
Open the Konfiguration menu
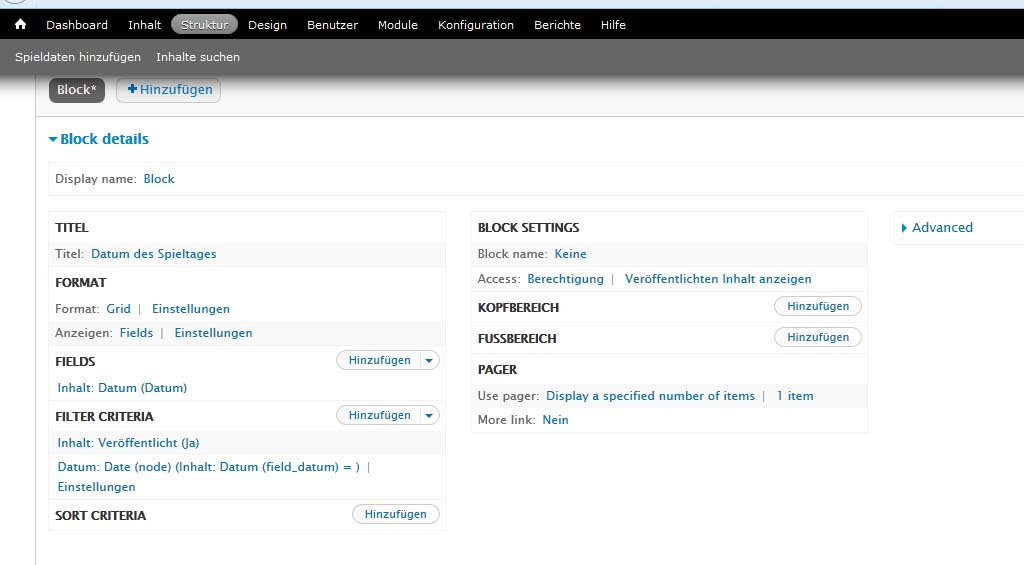pyautogui.click(x=475, y=25)
